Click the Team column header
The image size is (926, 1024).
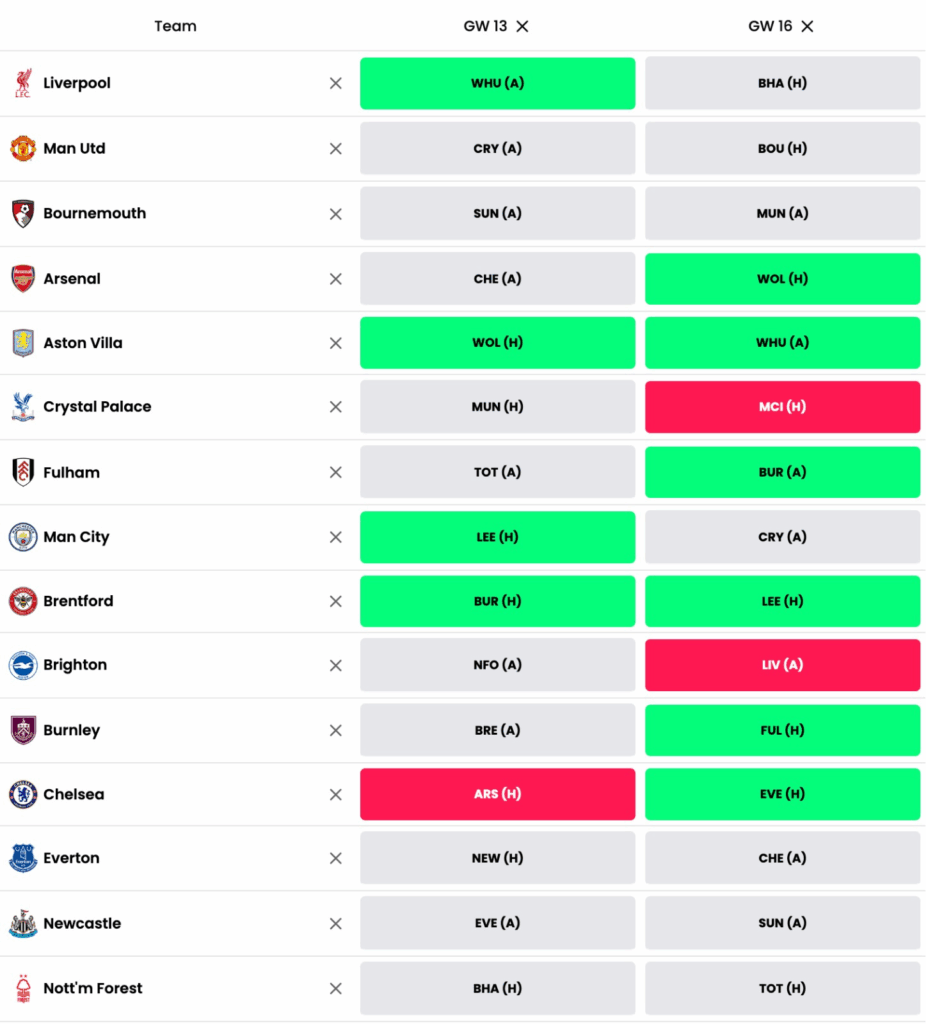[175, 27]
